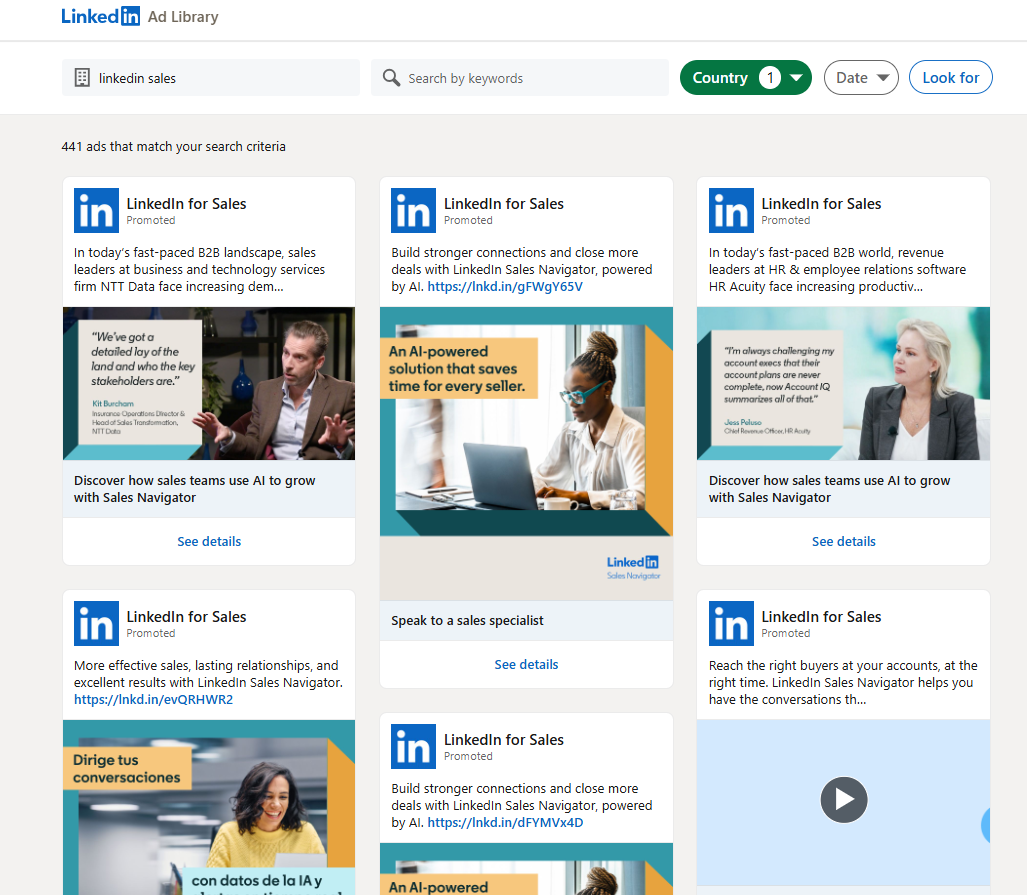Viewport: 1027px width, 895px height.
Task: Click 'Speak to a sales specialist' headline
Action: pos(467,620)
